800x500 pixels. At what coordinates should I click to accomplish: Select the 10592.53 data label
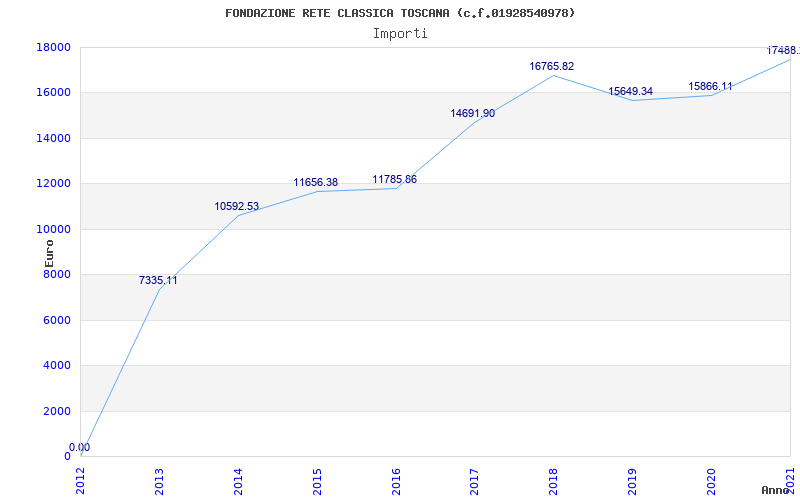236,207
